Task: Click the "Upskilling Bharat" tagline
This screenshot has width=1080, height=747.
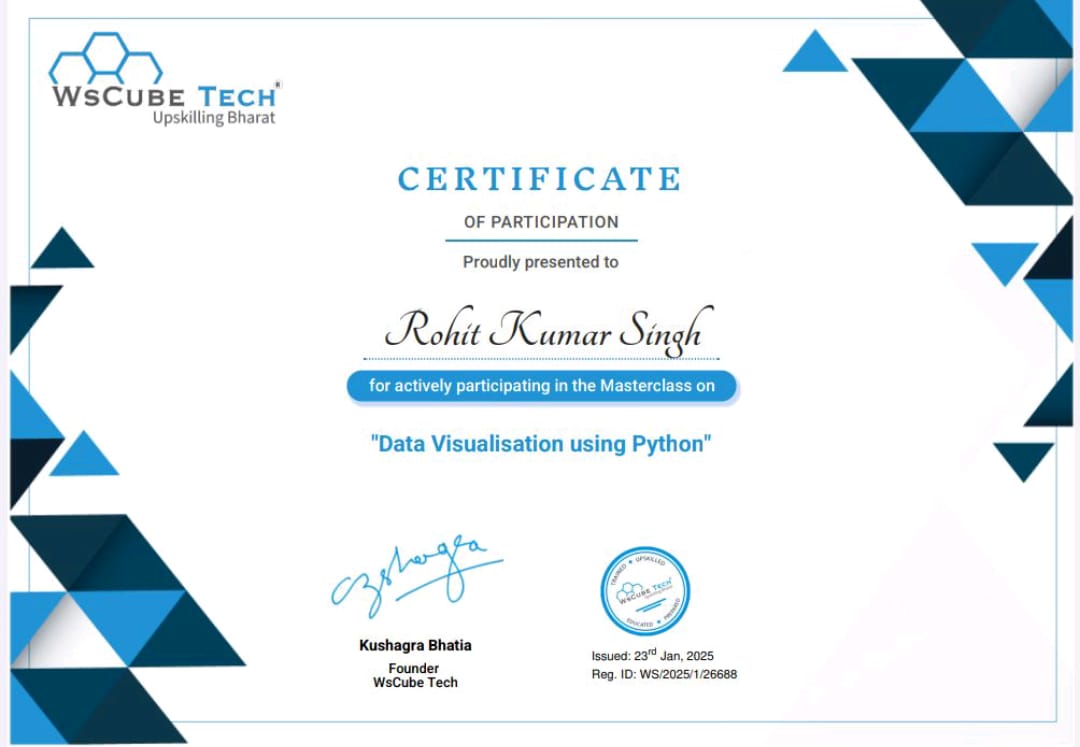Action: click(x=213, y=118)
